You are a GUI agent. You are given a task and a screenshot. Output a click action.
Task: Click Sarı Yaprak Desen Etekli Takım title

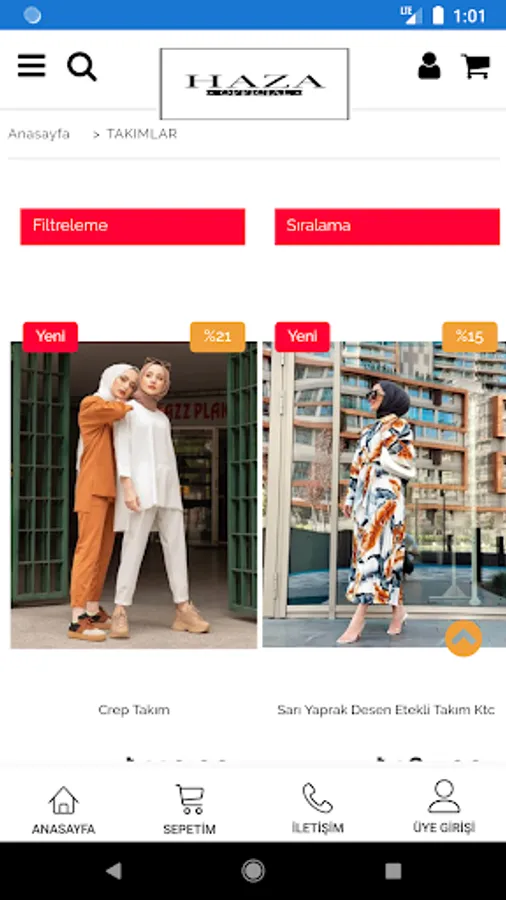pyautogui.click(x=386, y=710)
